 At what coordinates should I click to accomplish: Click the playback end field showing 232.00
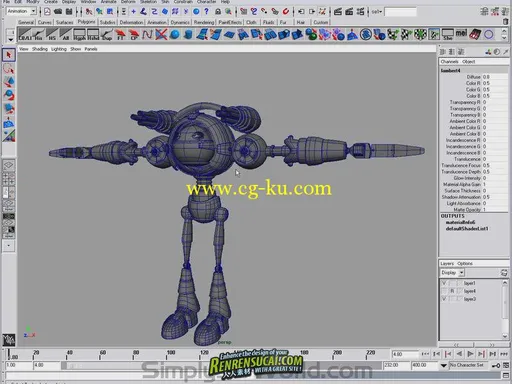(396, 366)
